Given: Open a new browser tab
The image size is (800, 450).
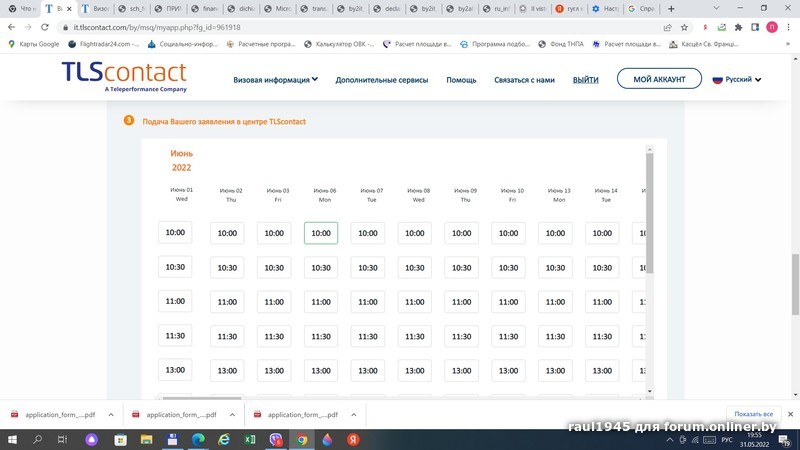Looking at the screenshot, I should click(671, 9).
